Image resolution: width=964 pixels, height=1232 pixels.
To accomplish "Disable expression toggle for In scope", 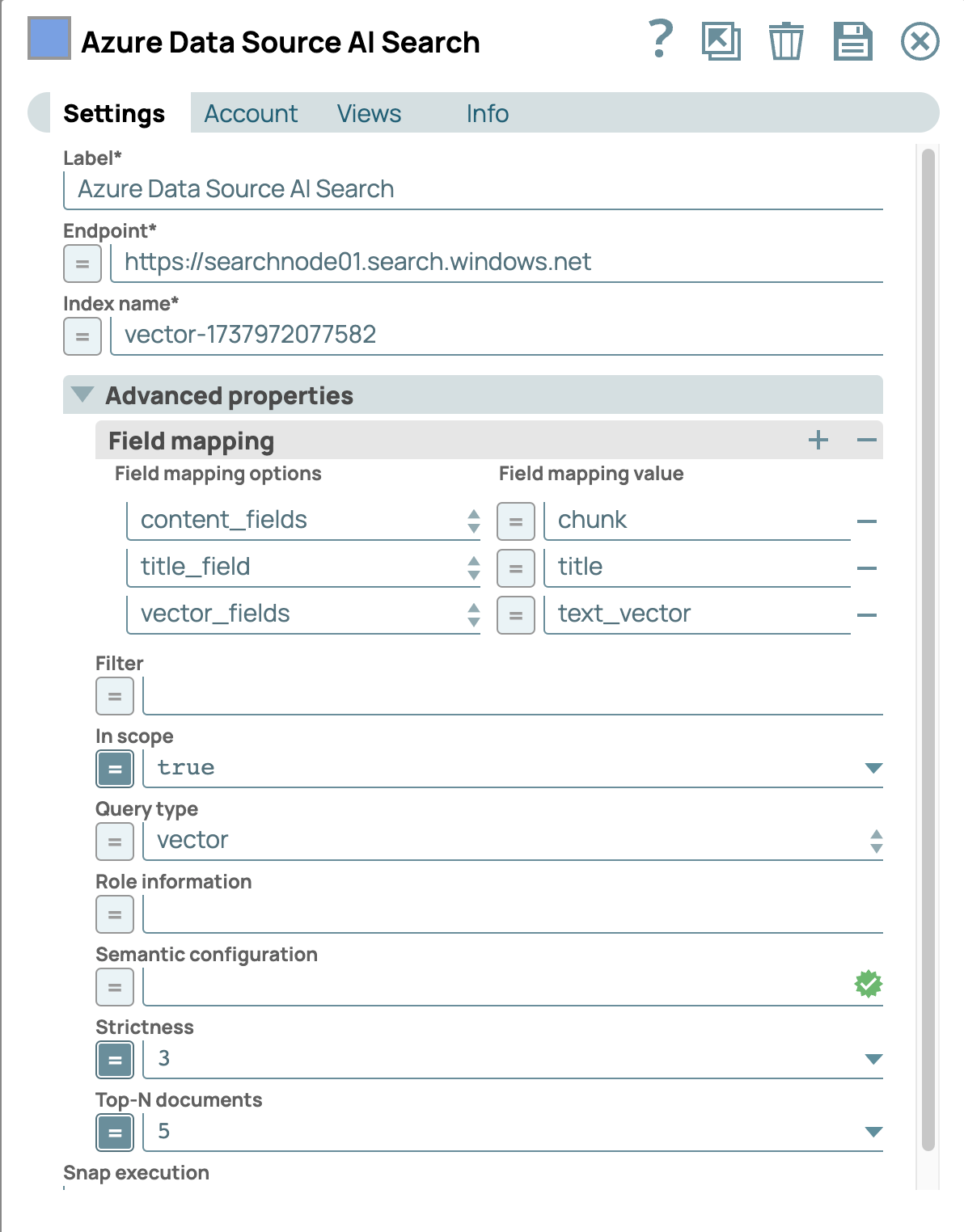I will [x=115, y=769].
